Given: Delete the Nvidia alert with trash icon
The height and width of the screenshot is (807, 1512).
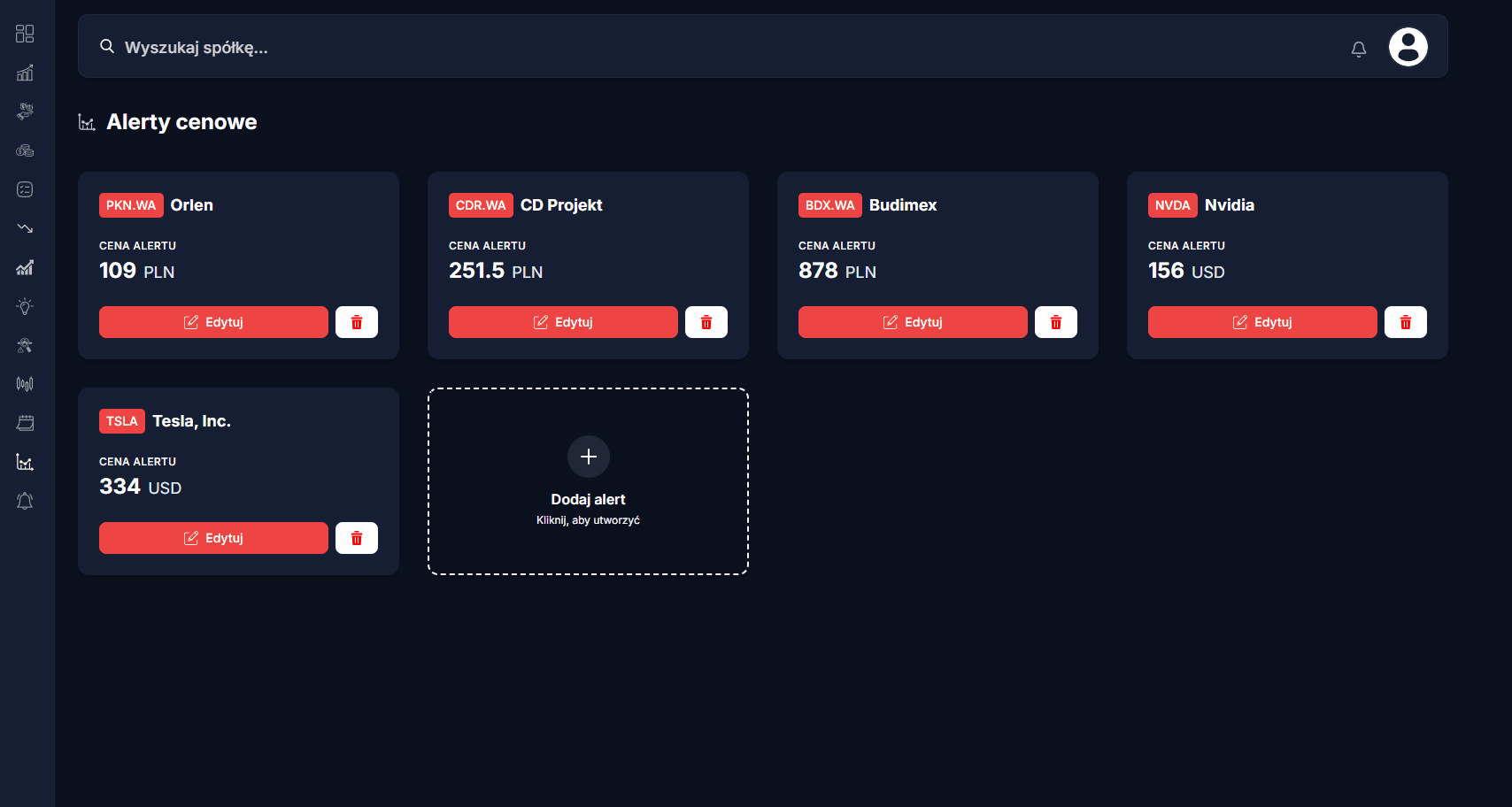Looking at the screenshot, I should (x=1405, y=322).
